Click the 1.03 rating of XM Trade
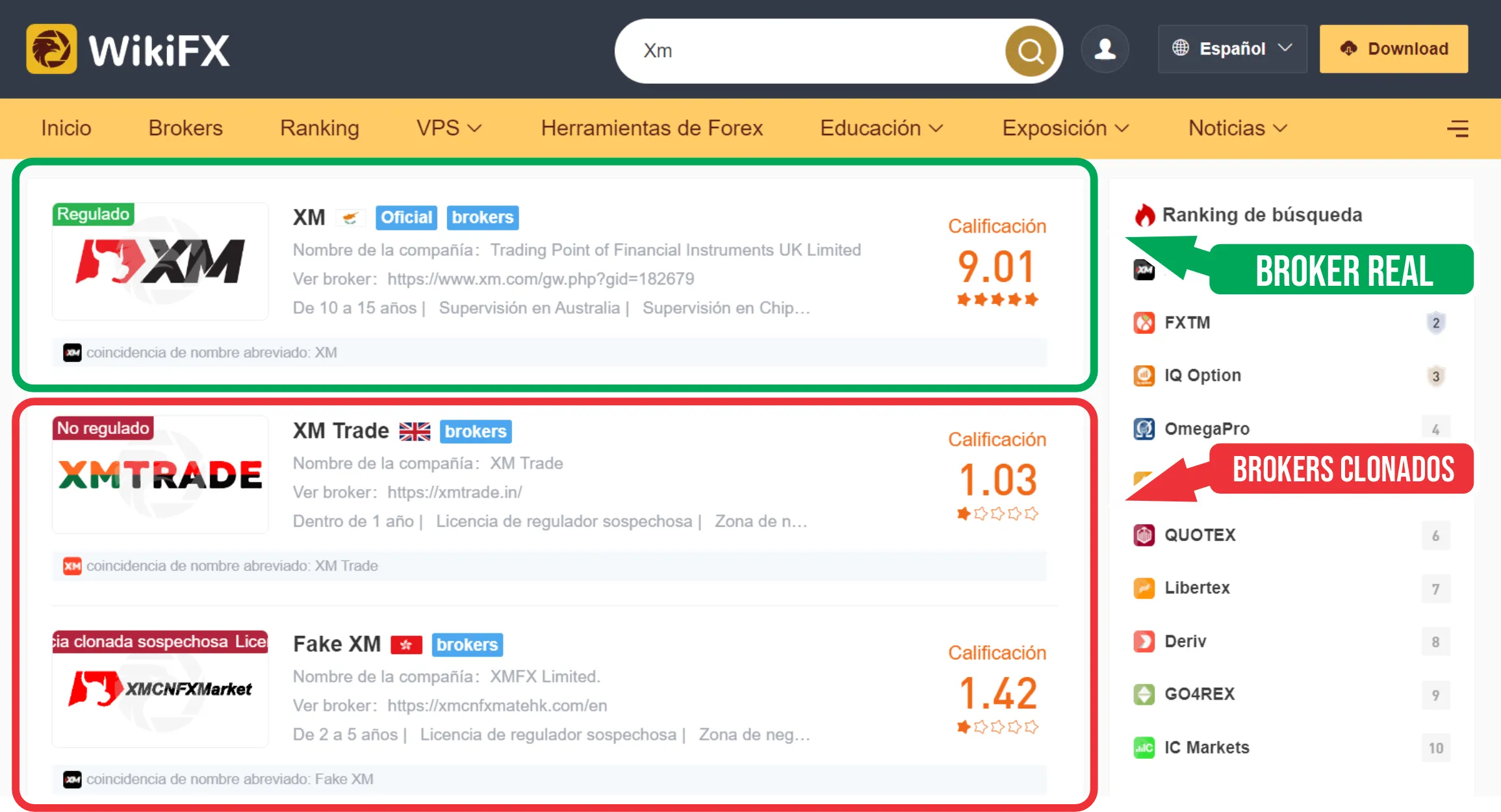 tap(997, 480)
